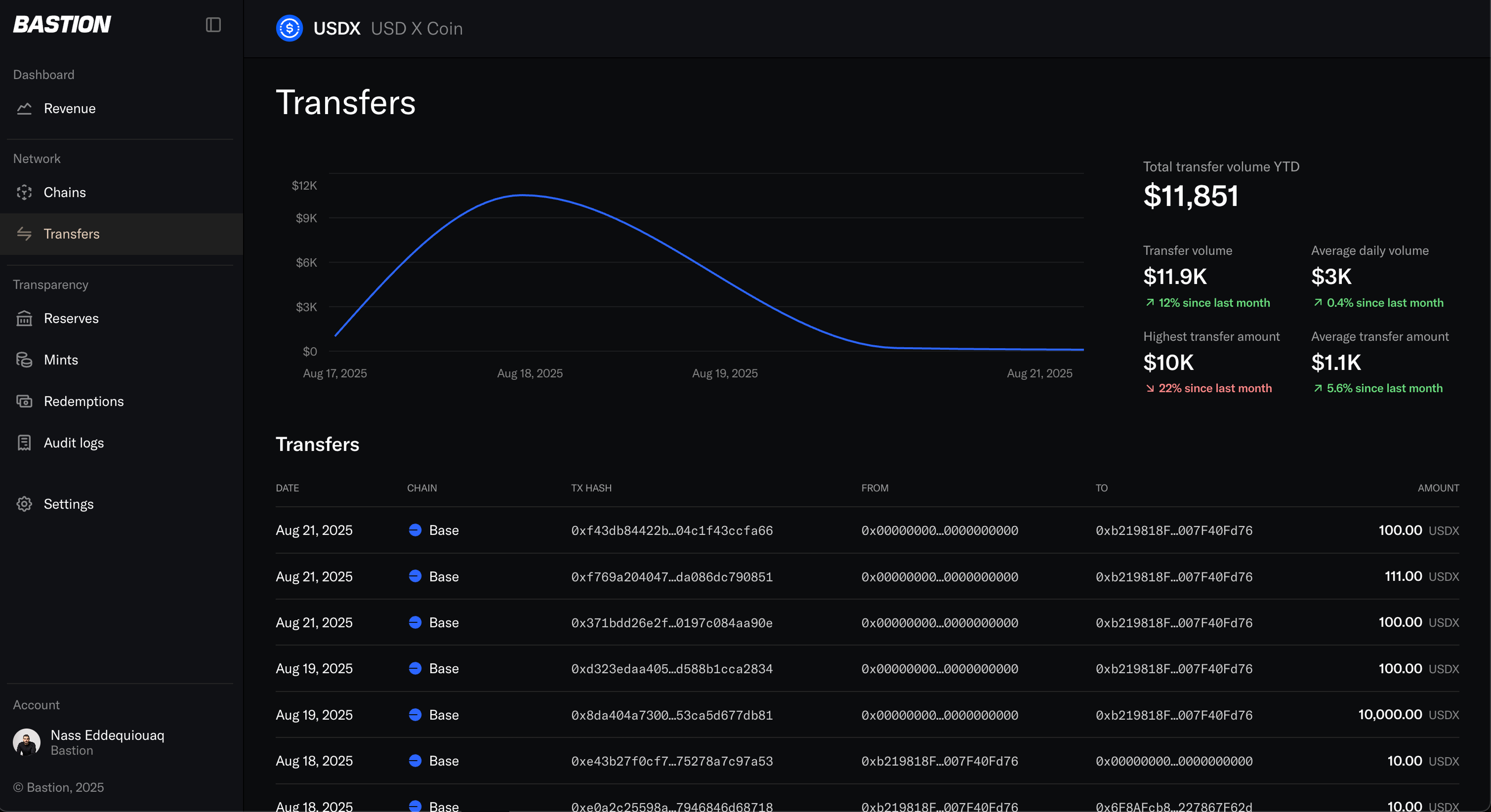Collapse the sidebar panel icon
1491x812 pixels.
(213, 25)
